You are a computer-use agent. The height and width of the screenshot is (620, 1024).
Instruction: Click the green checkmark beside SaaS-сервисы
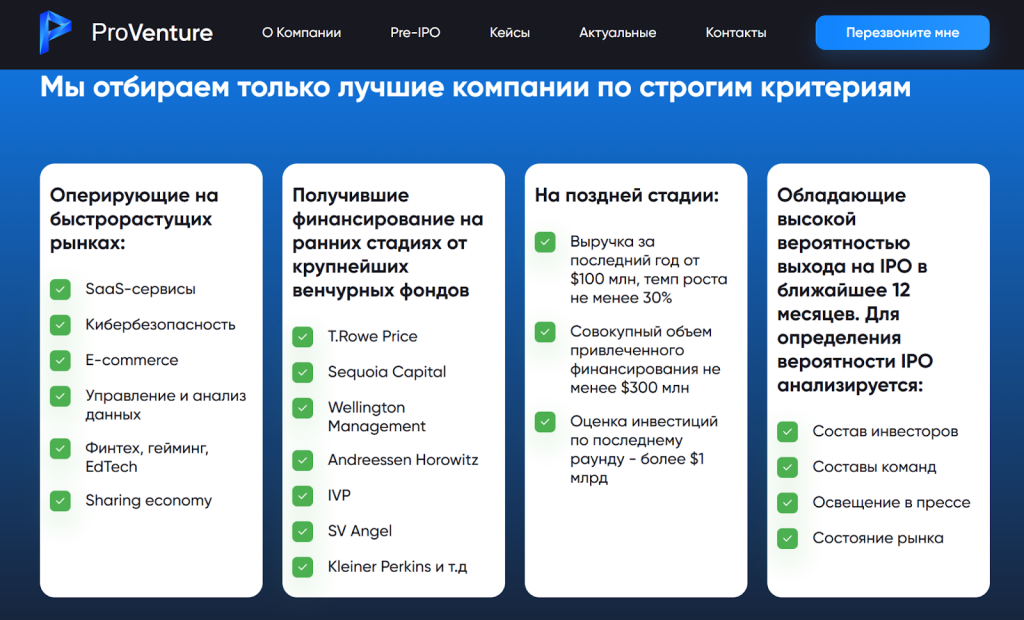[61, 290]
